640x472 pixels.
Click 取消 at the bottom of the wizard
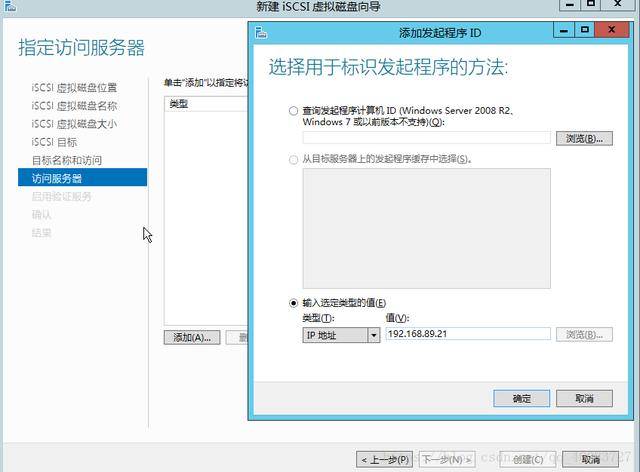pyautogui.click(x=591, y=460)
